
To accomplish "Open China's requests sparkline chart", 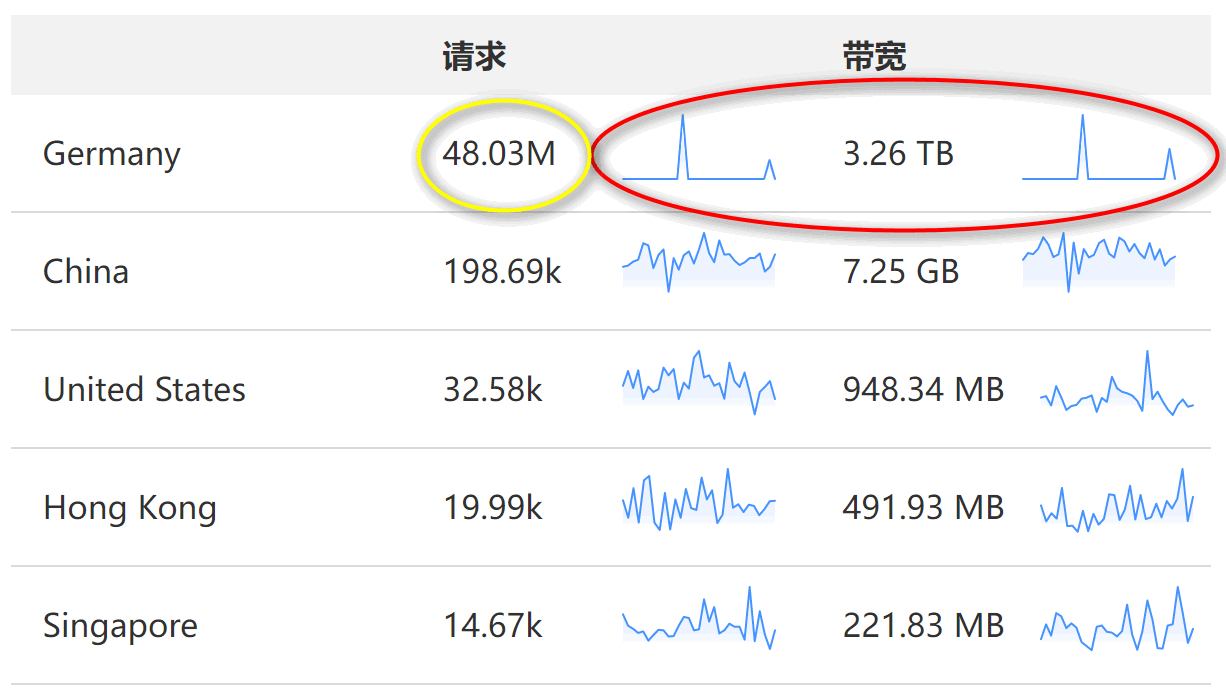I will (698, 262).
